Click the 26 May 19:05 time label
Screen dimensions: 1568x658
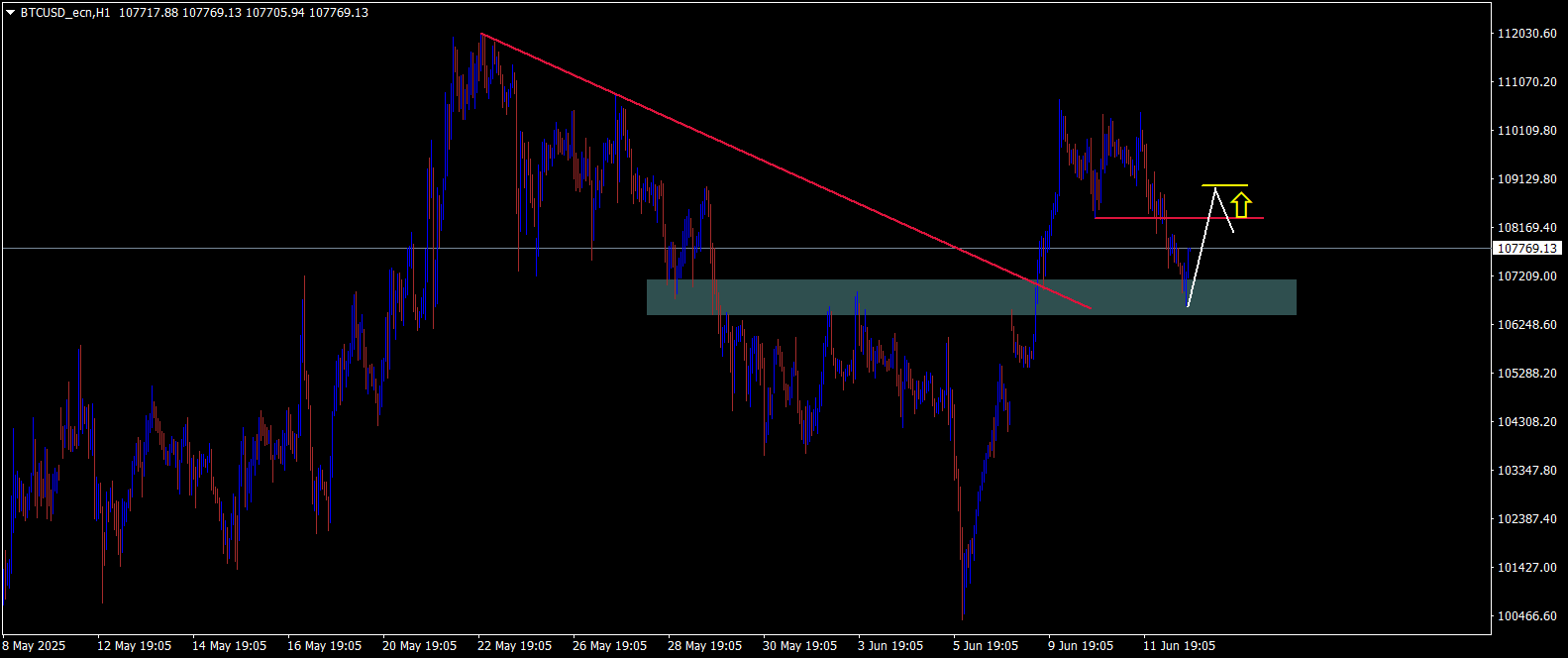point(609,646)
